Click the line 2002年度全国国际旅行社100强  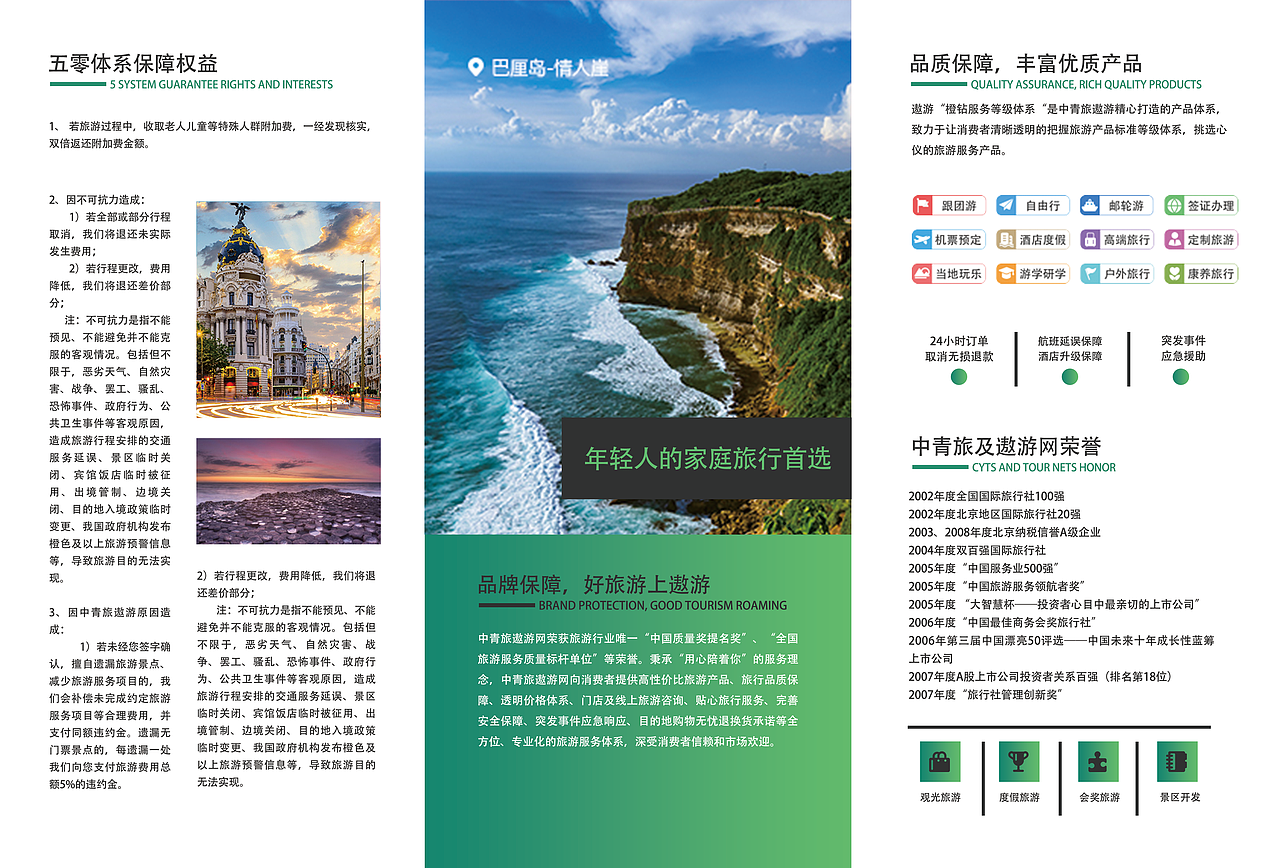tap(987, 496)
